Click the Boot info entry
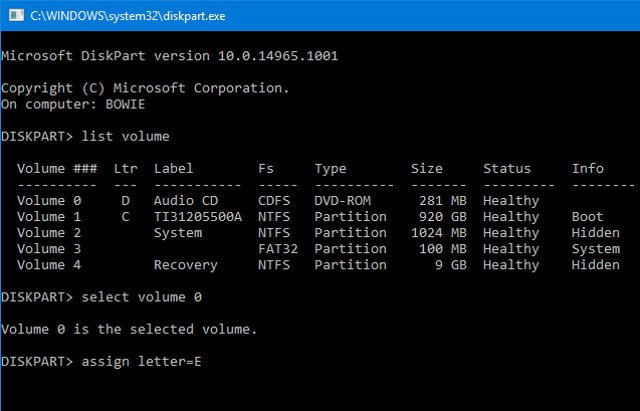This screenshot has height=411, width=640. point(587,217)
